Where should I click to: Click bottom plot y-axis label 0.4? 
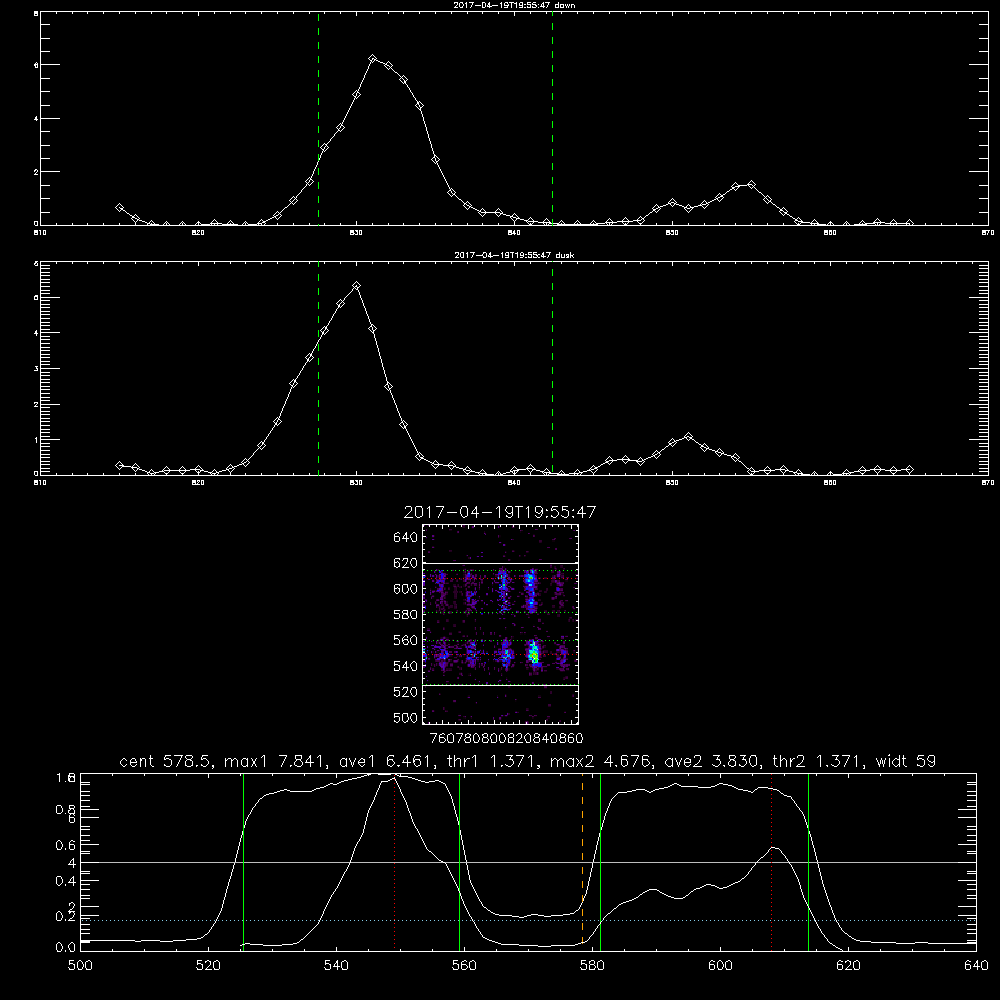tap(66, 881)
